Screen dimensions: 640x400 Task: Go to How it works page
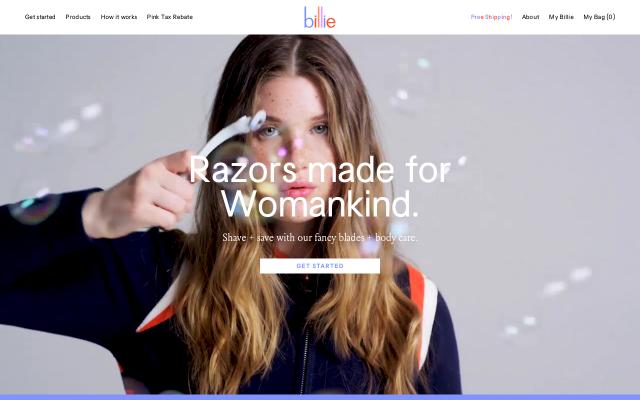pos(119,17)
